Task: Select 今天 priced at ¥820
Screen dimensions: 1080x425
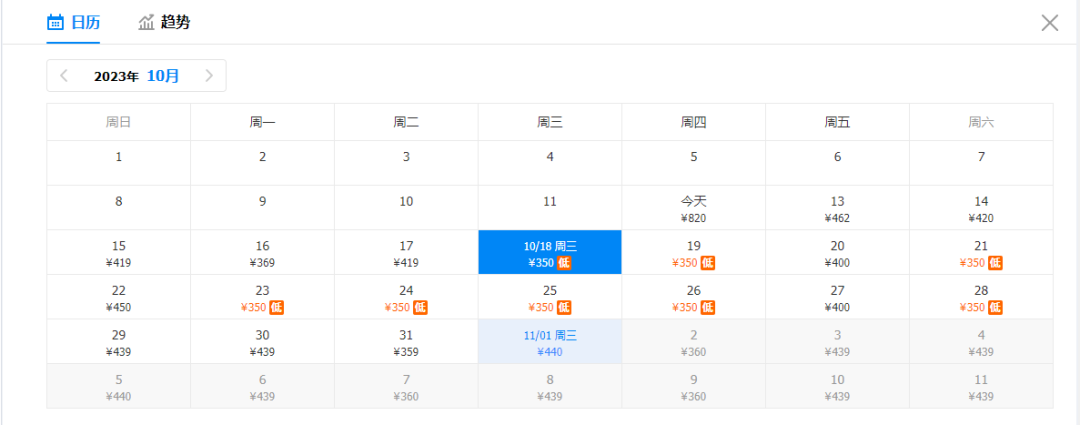Action: tap(694, 207)
